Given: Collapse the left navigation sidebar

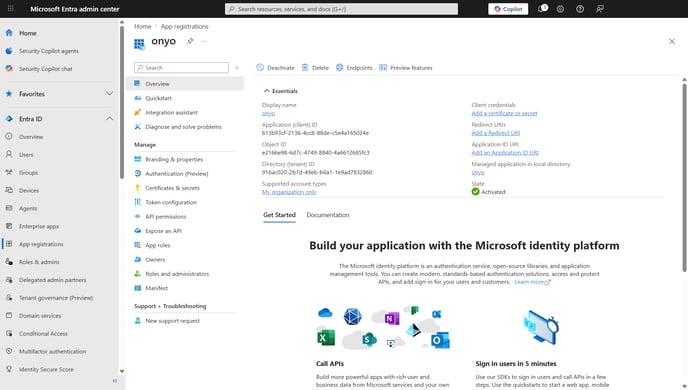Looking at the screenshot, I should [115, 381].
